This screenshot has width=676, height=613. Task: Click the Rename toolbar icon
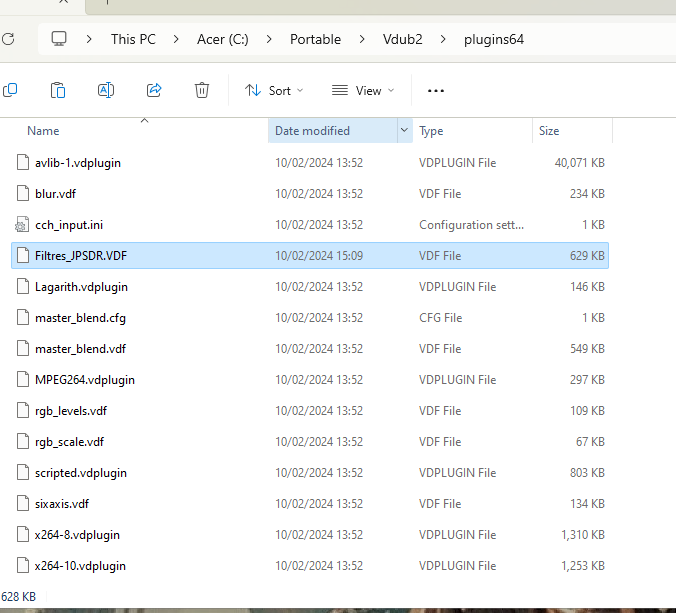coord(106,91)
